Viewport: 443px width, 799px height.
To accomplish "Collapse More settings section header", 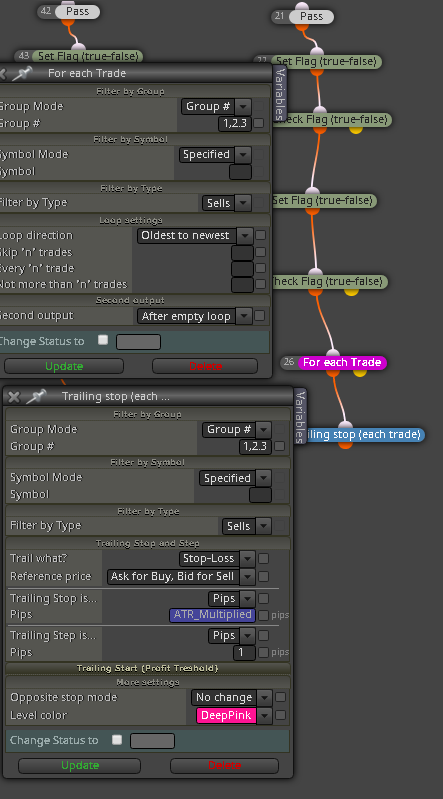I will (147, 682).
